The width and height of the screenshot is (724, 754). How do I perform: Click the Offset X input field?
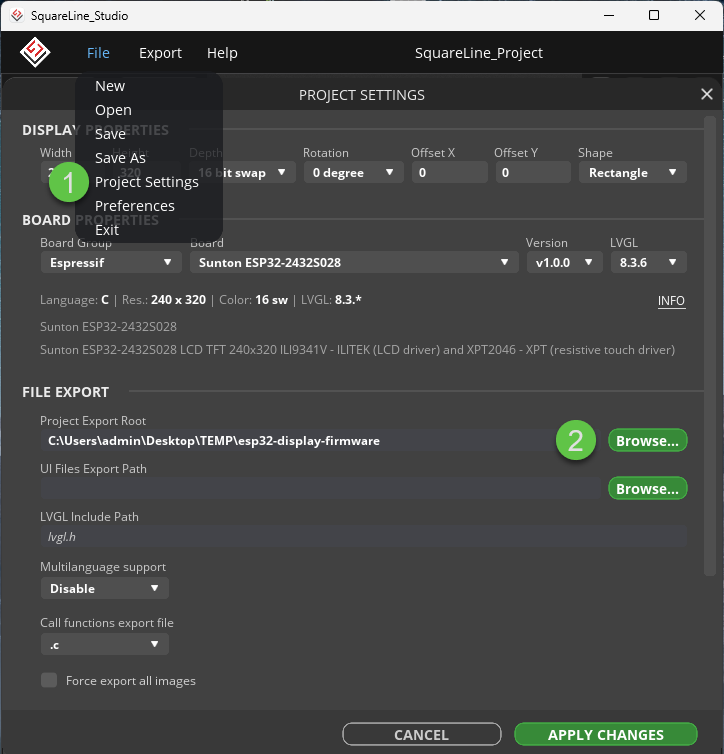pos(449,172)
